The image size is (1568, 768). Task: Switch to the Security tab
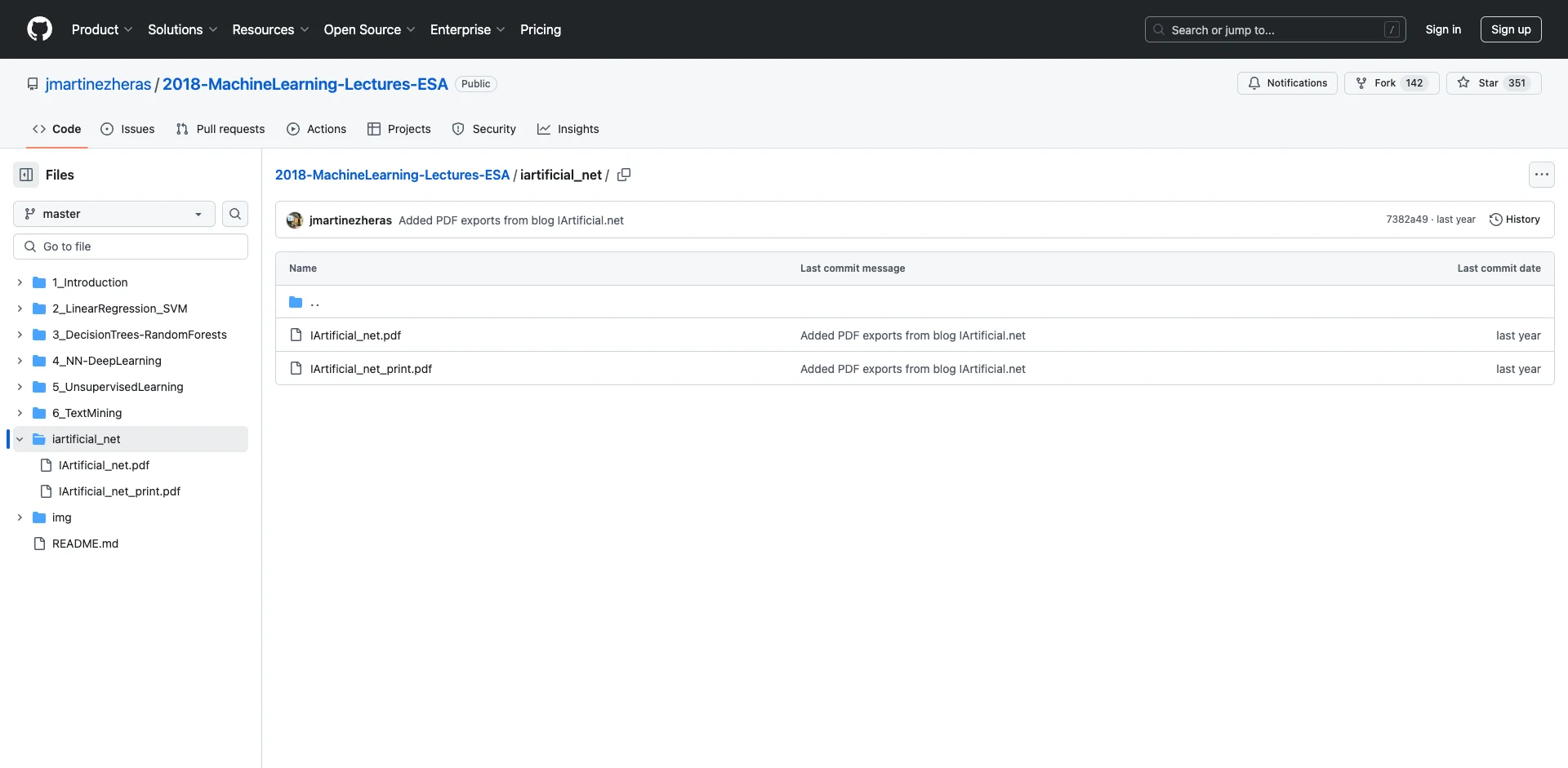click(484, 129)
